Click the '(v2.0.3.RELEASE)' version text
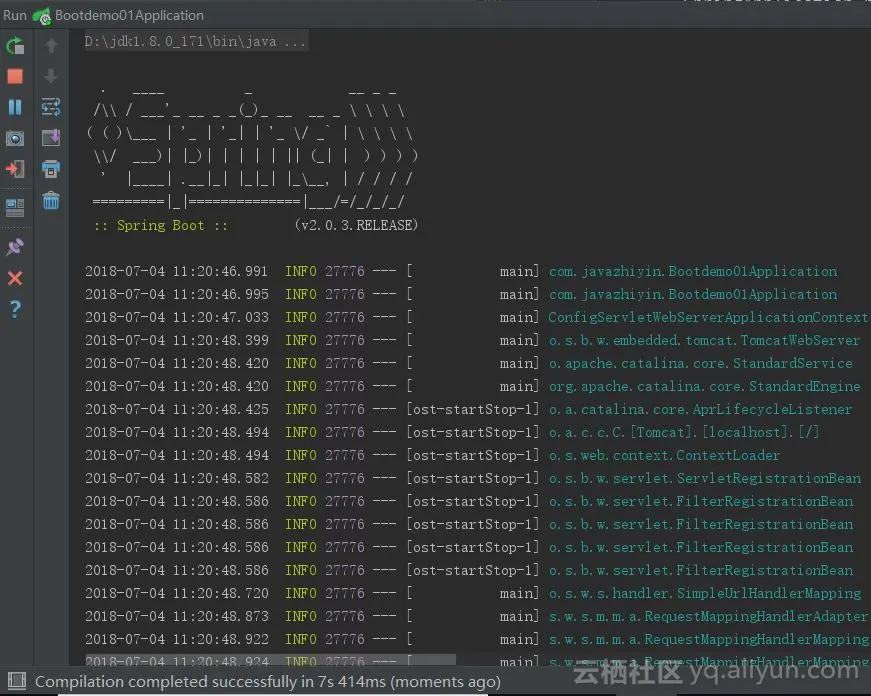This screenshot has width=871, height=696. tap(356, 225)
